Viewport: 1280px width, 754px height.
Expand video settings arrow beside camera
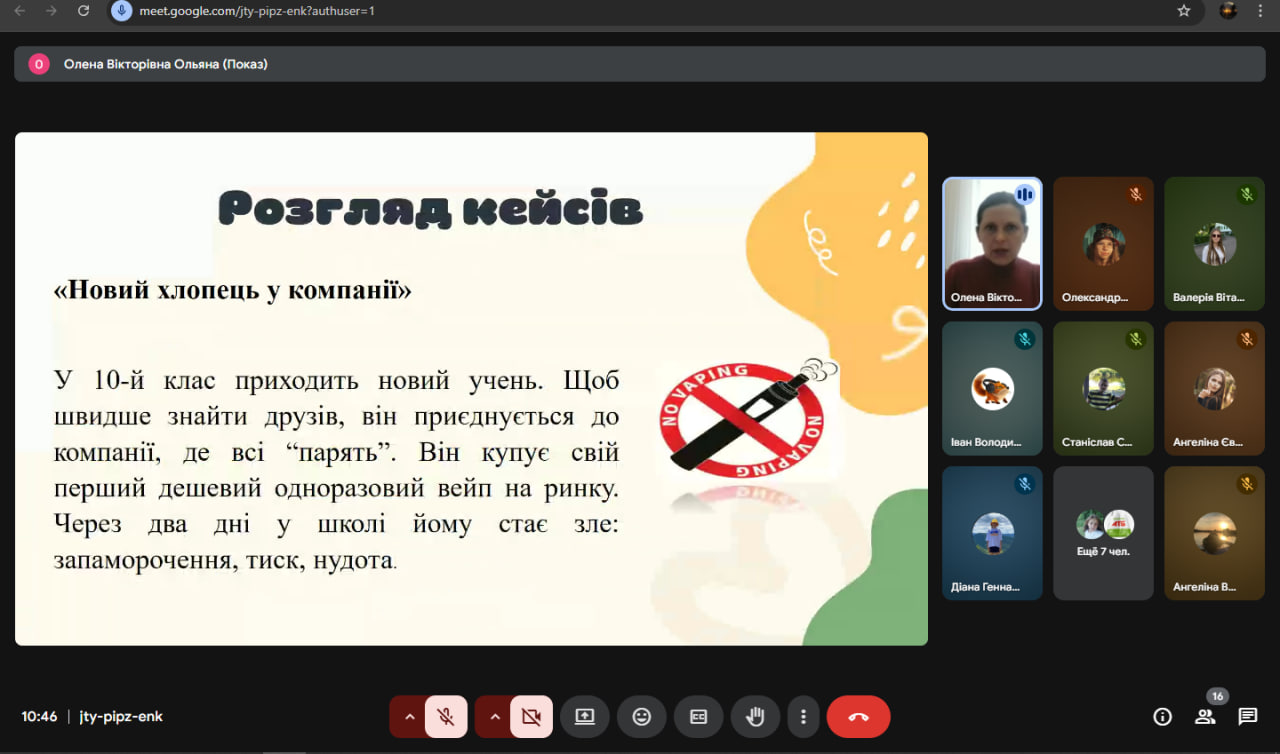[494, 716]
